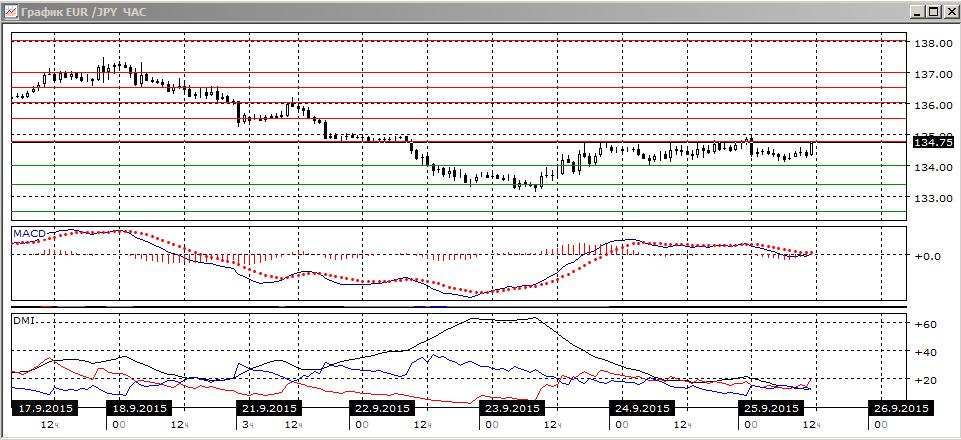This screenshot has width=961, height=440.
Task: Select the 21.9.2015 date marker
Action: tap(268, 408)
